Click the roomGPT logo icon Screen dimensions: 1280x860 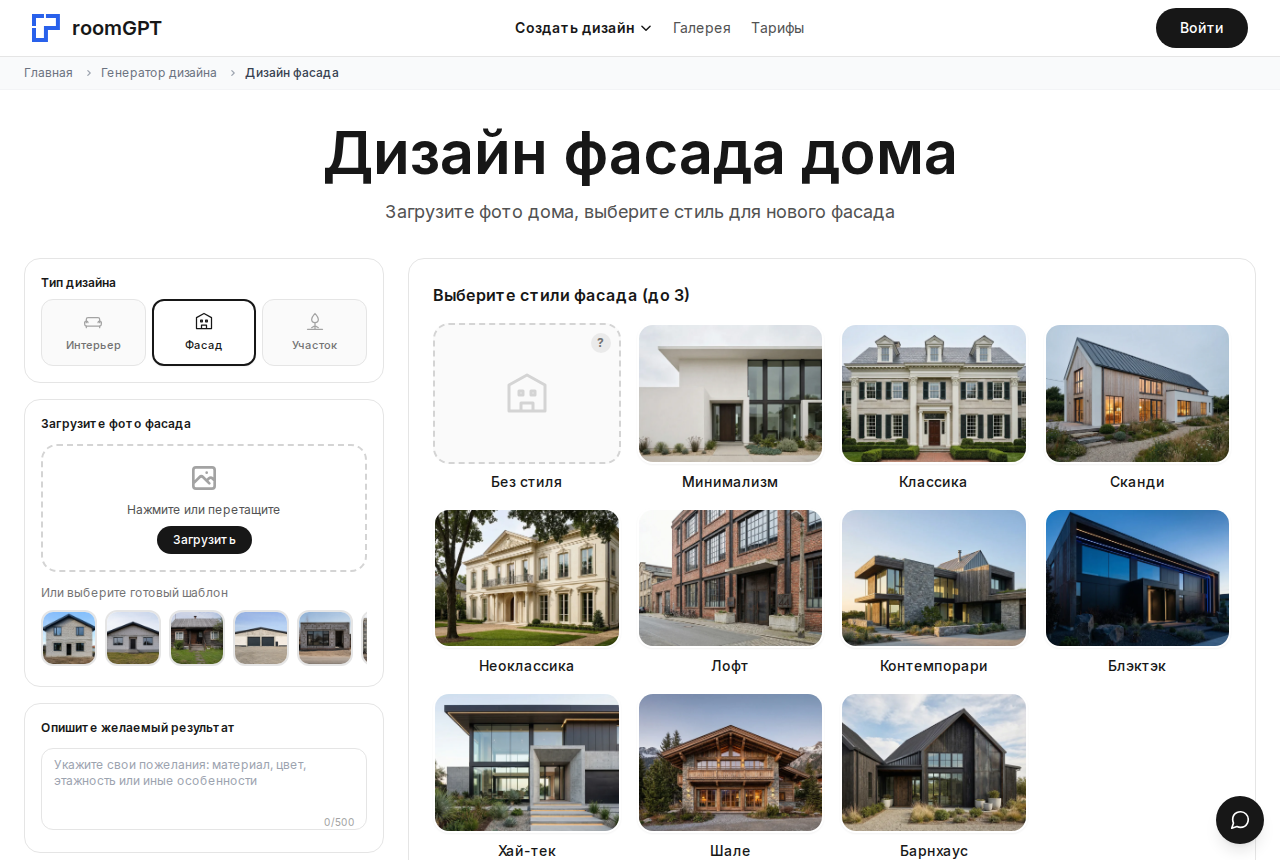[x=46, y=28]
